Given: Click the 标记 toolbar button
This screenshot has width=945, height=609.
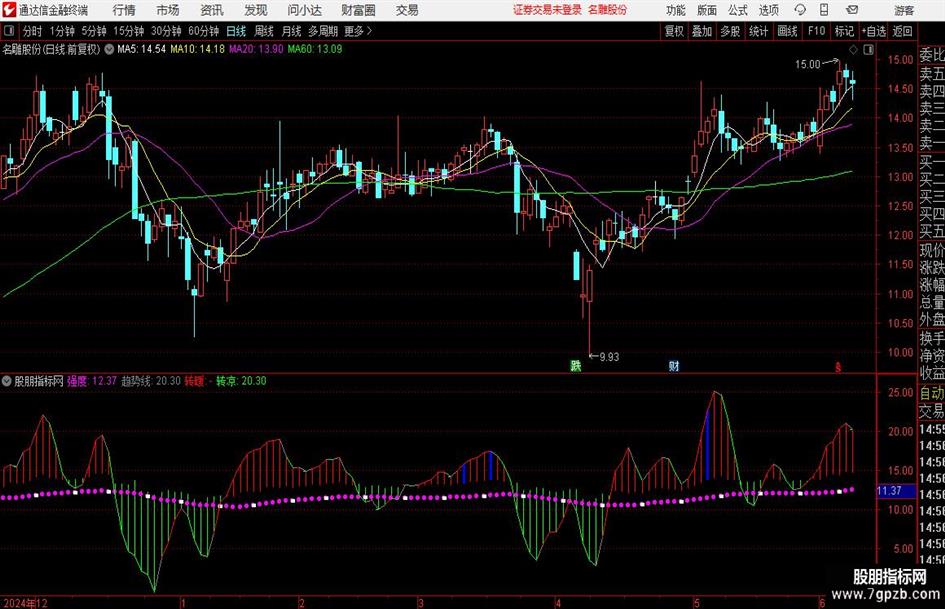Looking at the screenshot, I should tap(844, 31).
